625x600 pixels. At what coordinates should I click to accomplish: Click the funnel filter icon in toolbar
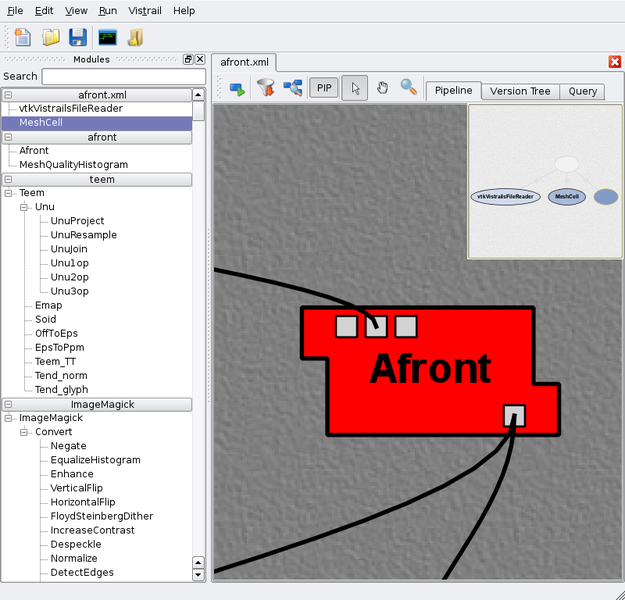coord(265,88)
